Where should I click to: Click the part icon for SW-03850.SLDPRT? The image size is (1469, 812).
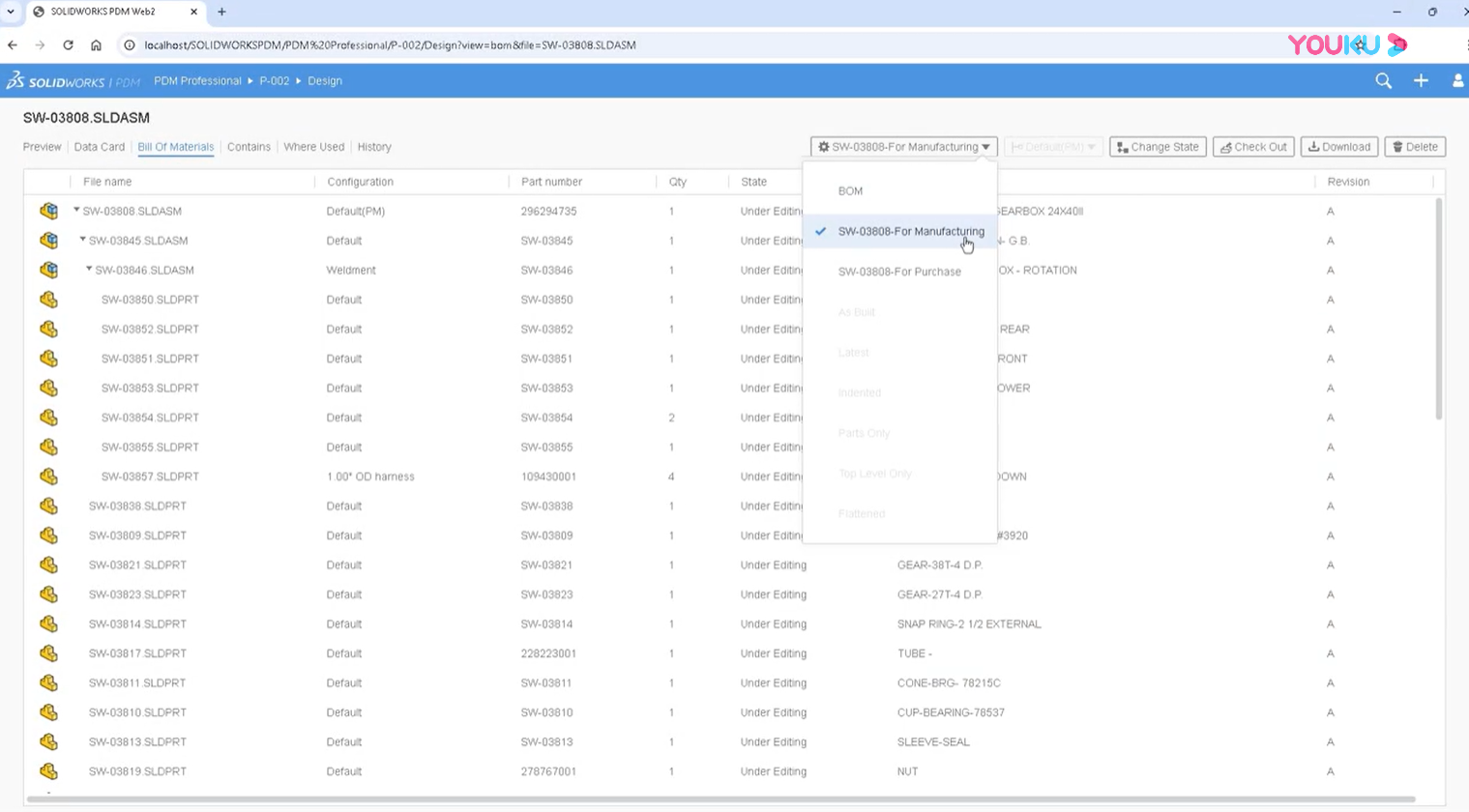49,300
